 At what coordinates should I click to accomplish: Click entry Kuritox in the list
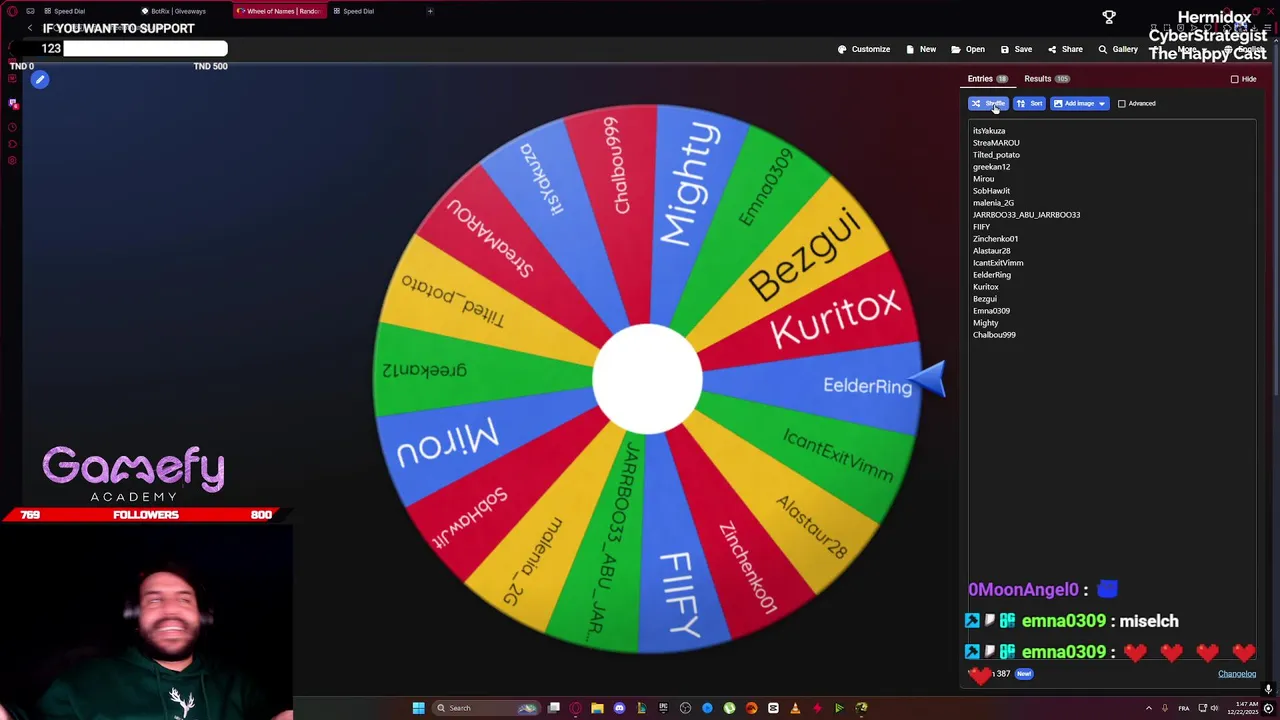(x=985, y=287)
